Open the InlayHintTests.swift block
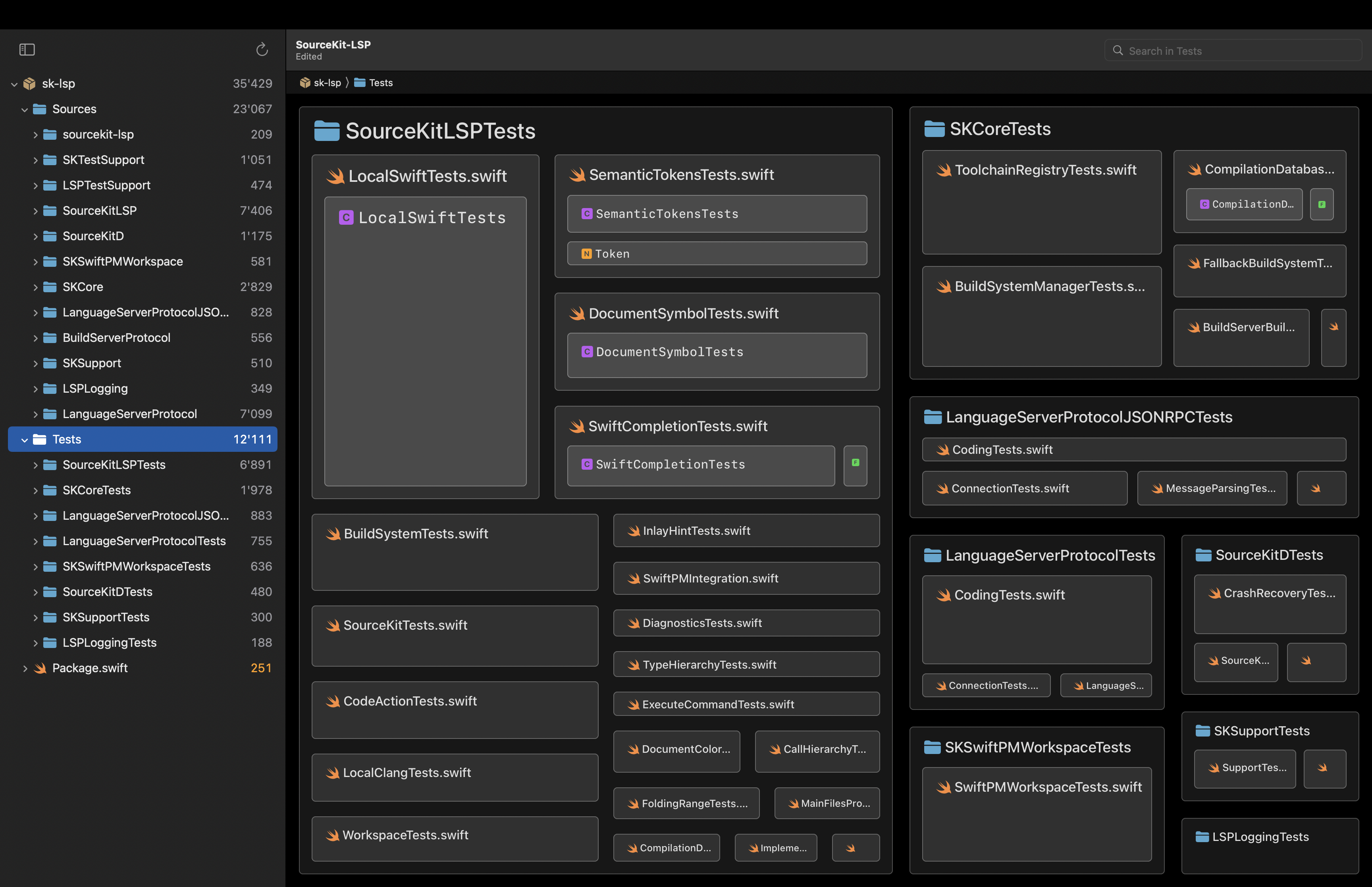The image size is (1372, 887). point(746,530)
